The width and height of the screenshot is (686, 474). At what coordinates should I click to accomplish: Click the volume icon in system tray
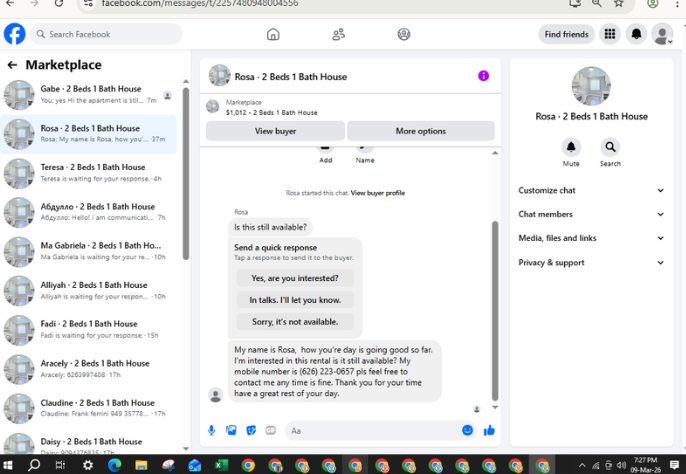(621, 465)
